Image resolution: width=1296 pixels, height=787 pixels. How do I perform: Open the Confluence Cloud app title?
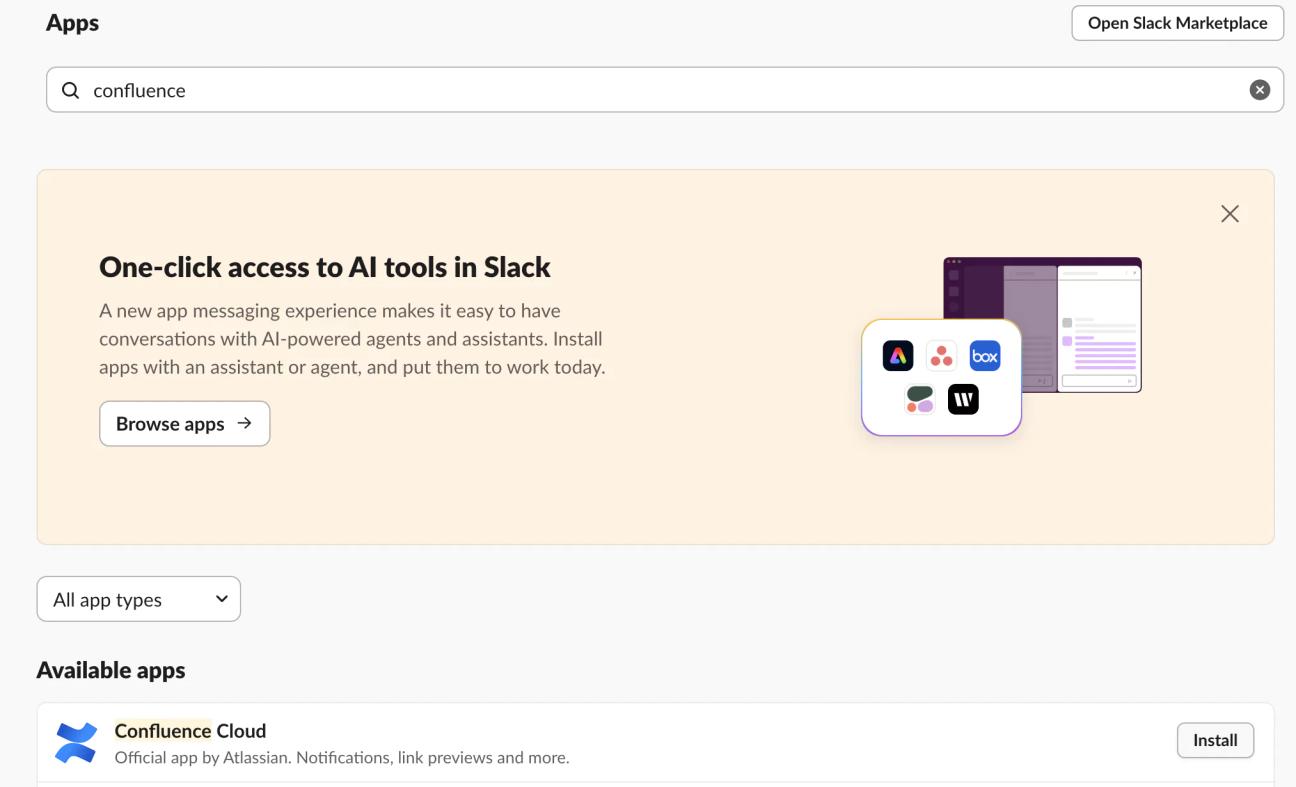pyautogui.click(x=190, y=731)
